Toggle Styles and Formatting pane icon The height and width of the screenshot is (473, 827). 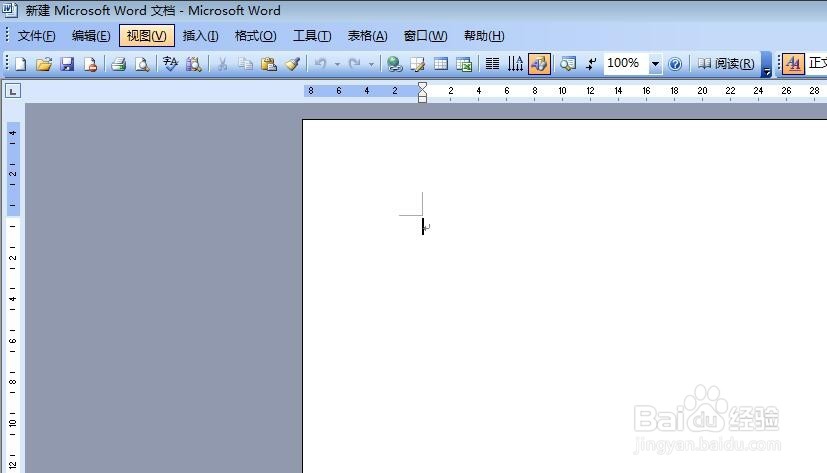(793, 64)
